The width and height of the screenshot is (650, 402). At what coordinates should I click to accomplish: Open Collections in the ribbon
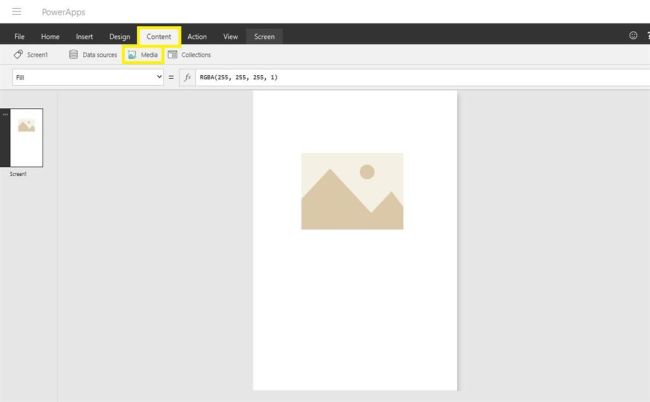click(x=189, y=55)
